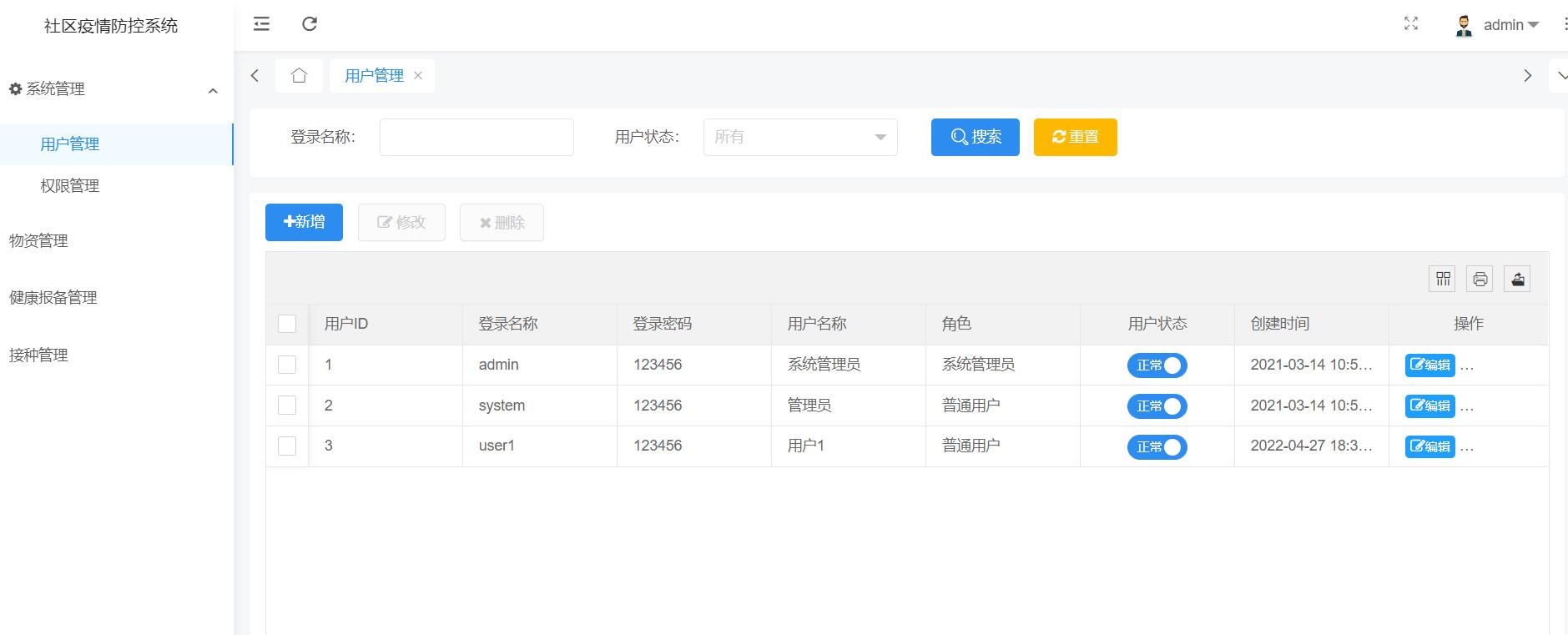Toggle fullscreen mode icon
The image size is (1568, 635).
coord(1411,24)
